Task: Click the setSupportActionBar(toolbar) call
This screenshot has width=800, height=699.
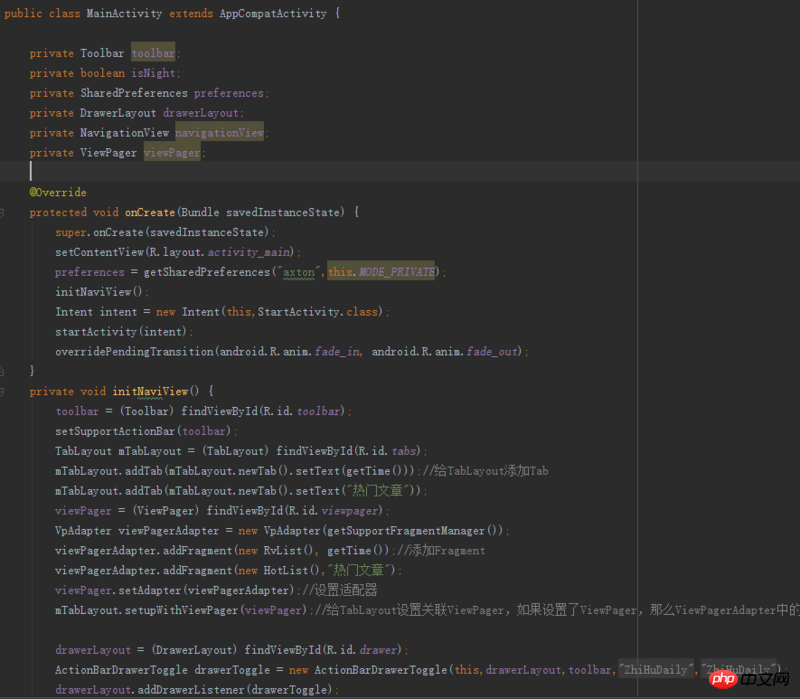Action: coord(146,431)
